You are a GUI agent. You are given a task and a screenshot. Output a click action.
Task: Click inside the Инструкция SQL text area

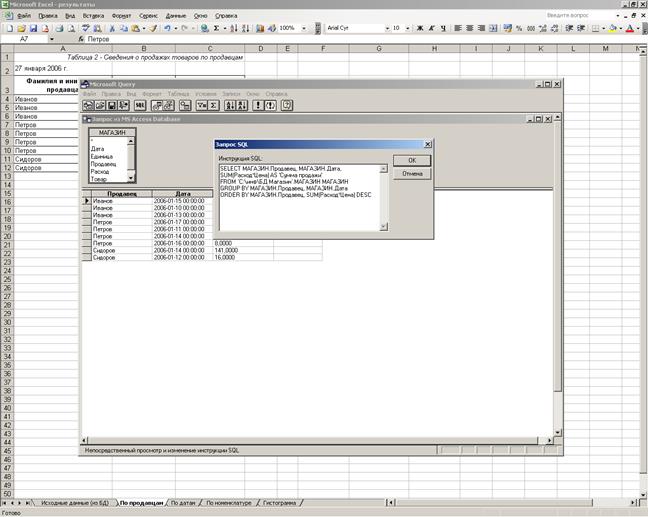coord(300,198)
